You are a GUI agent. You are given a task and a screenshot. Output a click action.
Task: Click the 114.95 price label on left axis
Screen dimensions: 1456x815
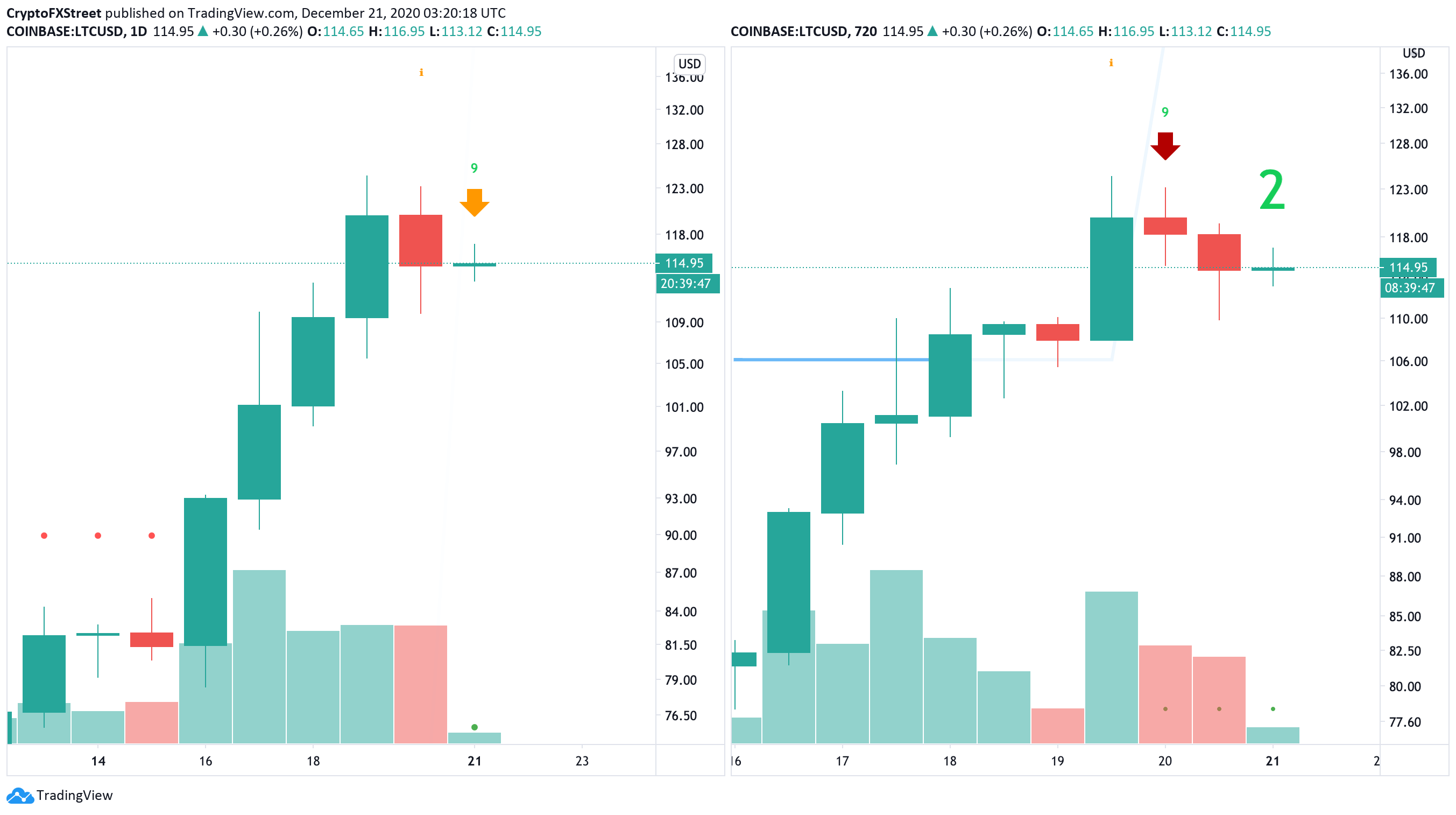click(x=684, y=263)
